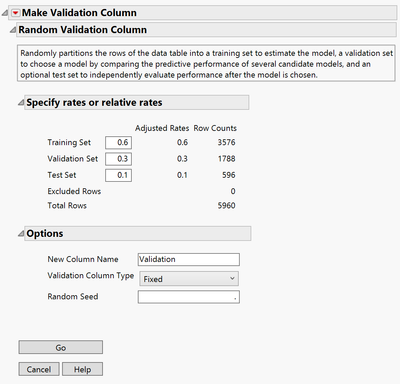This screenshot has width=400, height=384.
Task: Click the Validation Column Type label
Action: click(x=91, y=276)
